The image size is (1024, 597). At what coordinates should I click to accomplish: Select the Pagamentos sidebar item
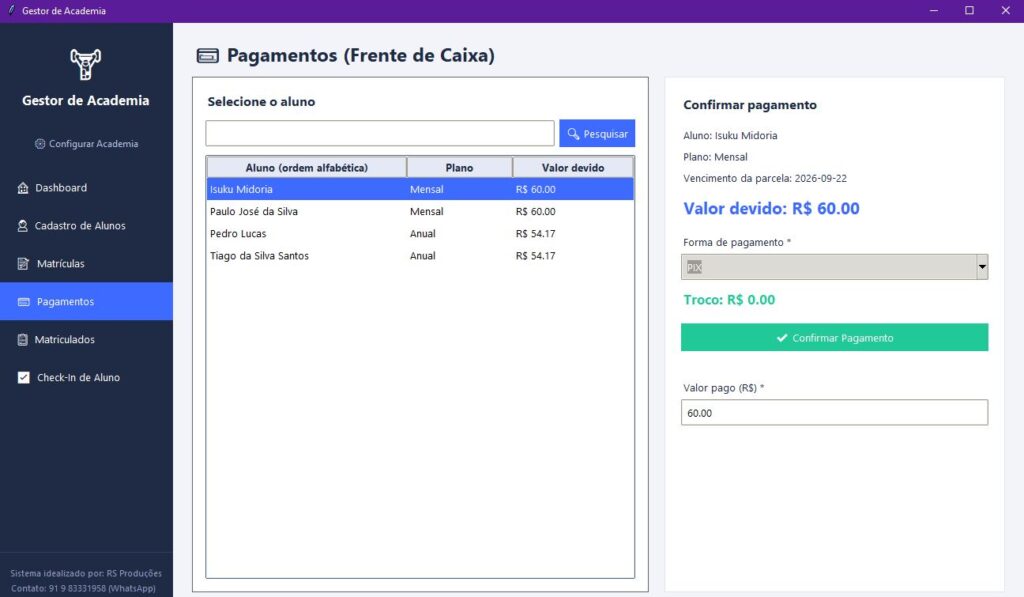click(x=86, y=302)
